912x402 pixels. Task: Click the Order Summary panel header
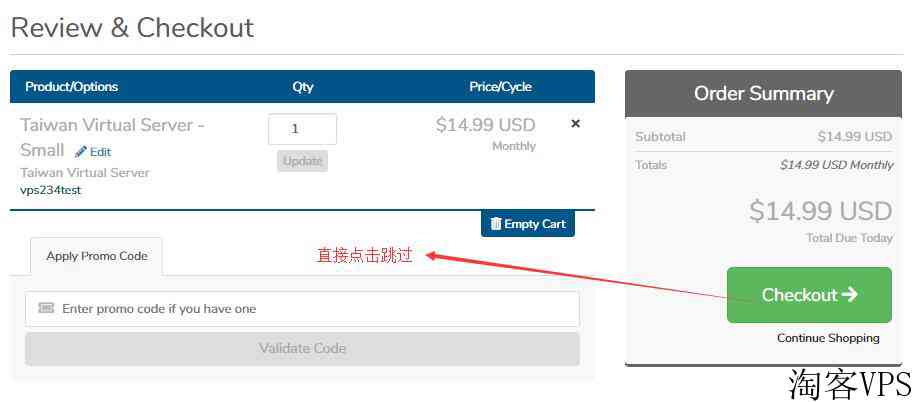tap(764, 94)
